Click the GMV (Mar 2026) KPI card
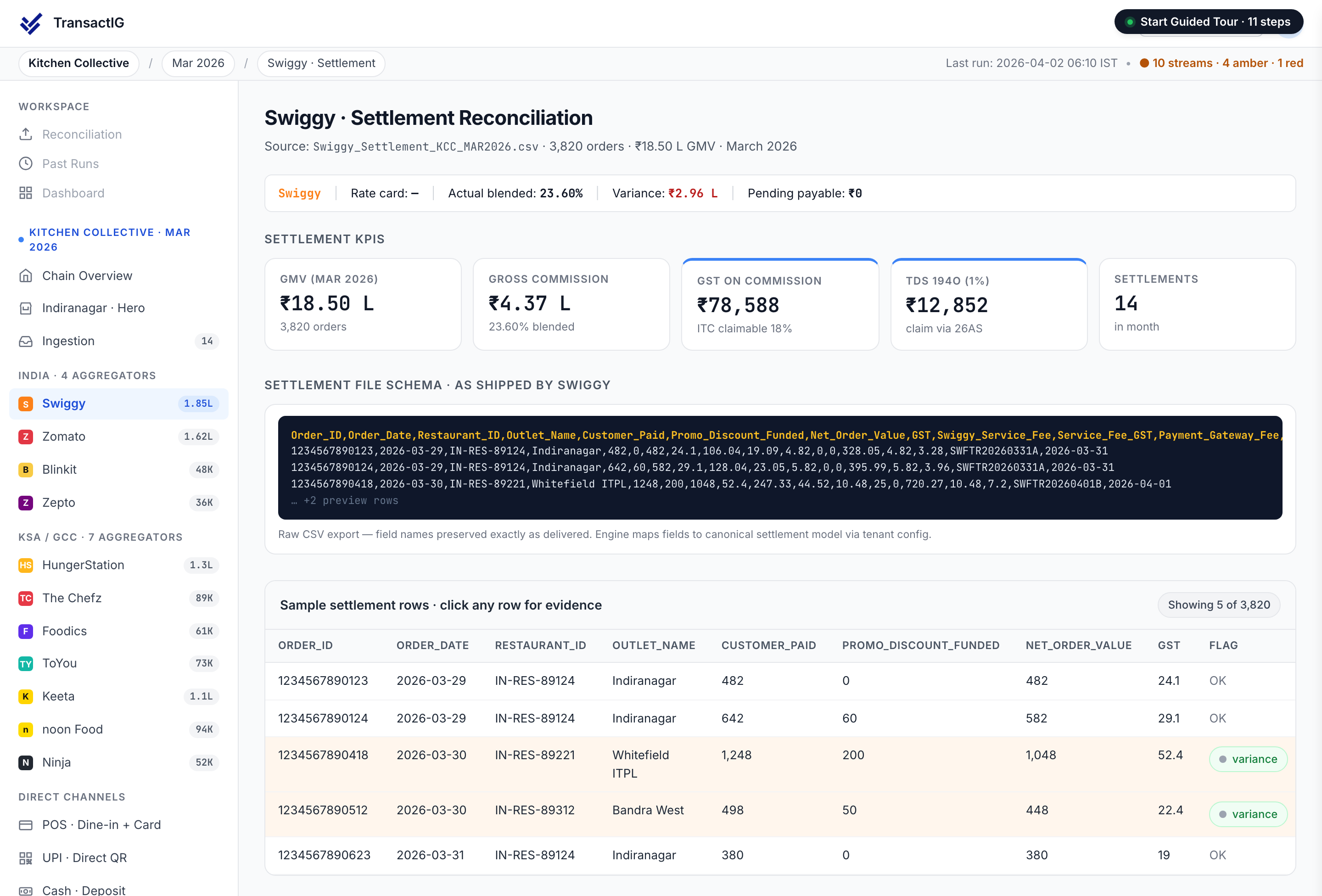The height and width of the screenshot is (896, 1322). click(x=362, y=304)
